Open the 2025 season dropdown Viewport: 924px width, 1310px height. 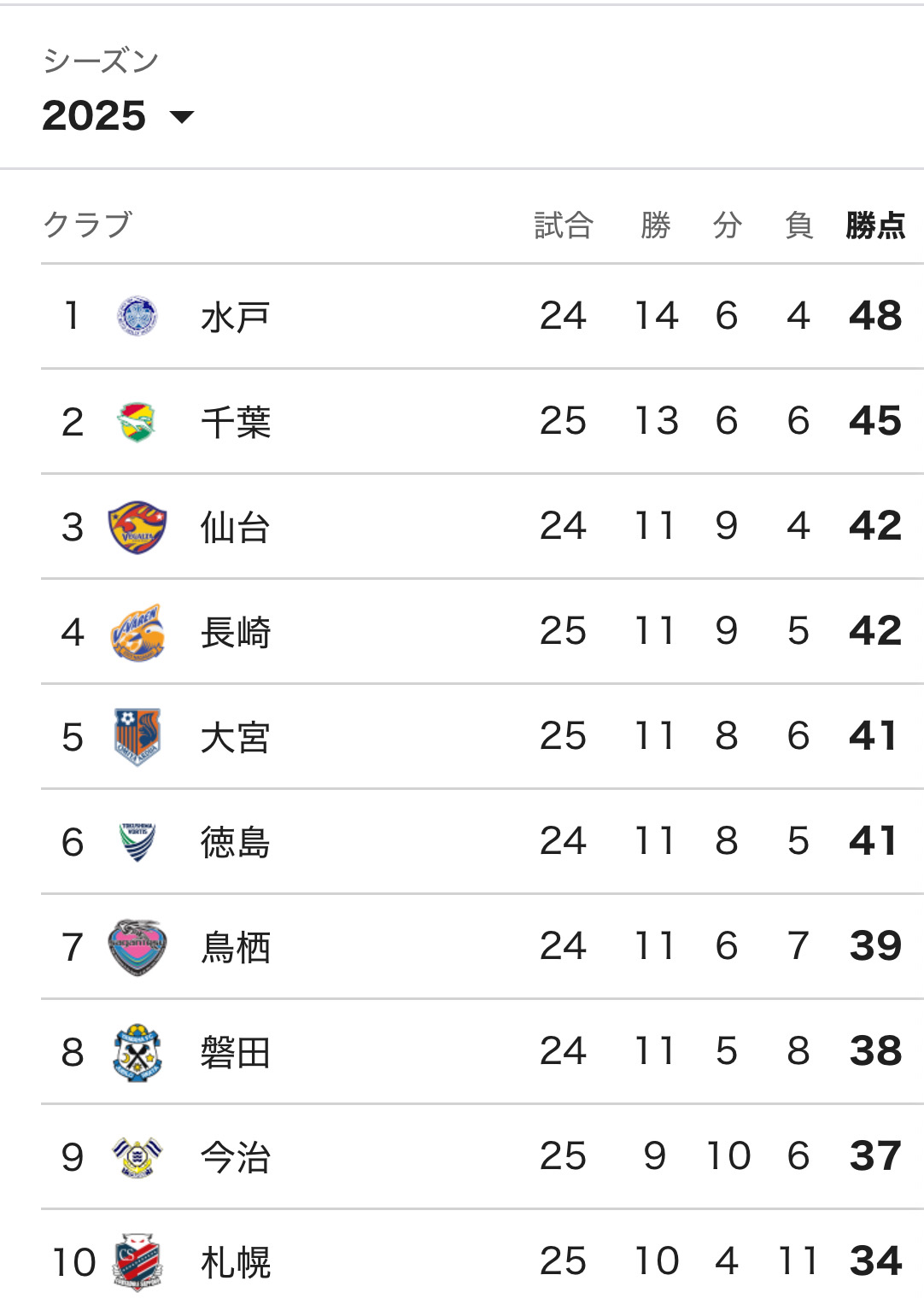118,116
